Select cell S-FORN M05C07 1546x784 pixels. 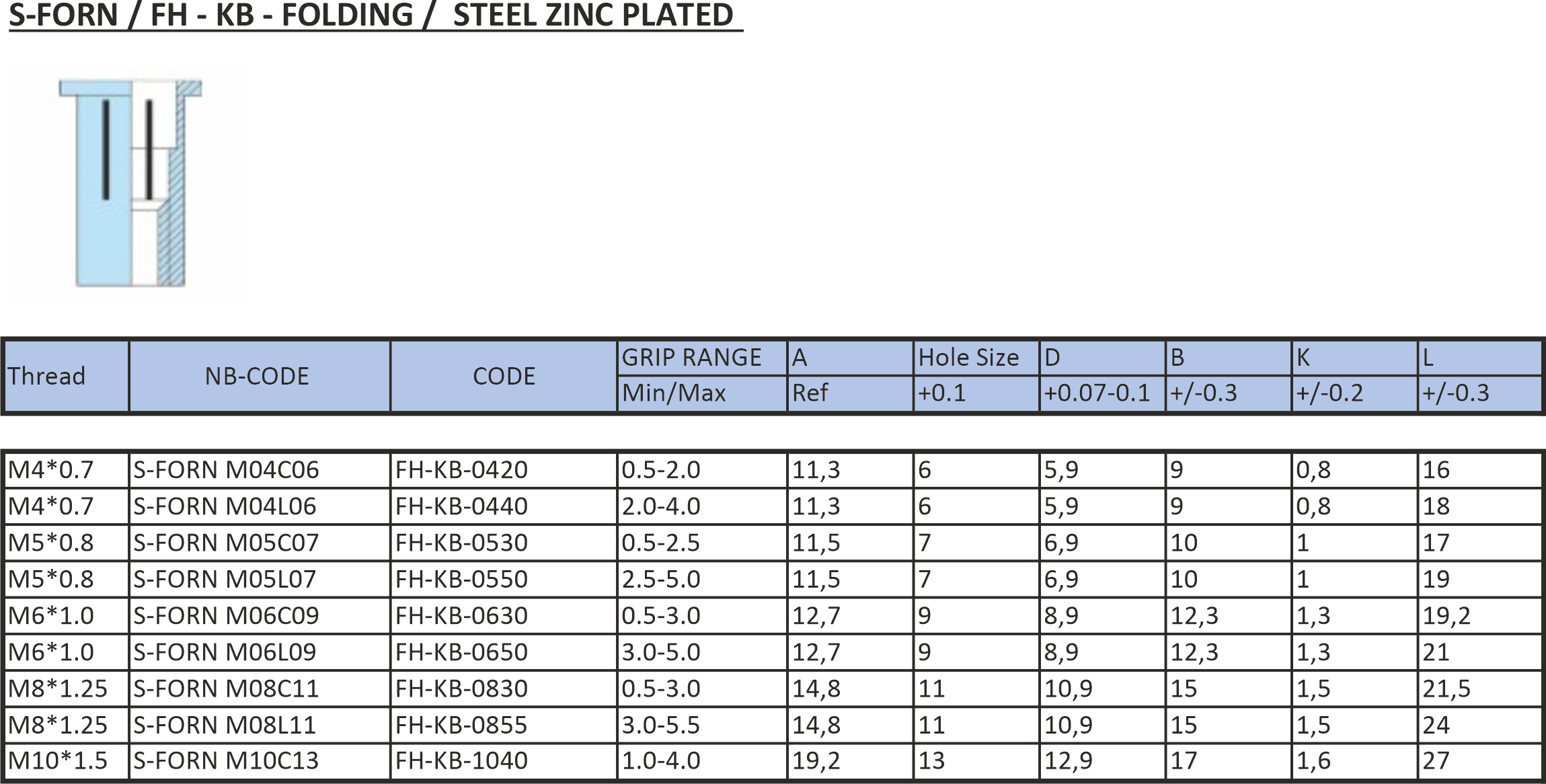(259, 543)
